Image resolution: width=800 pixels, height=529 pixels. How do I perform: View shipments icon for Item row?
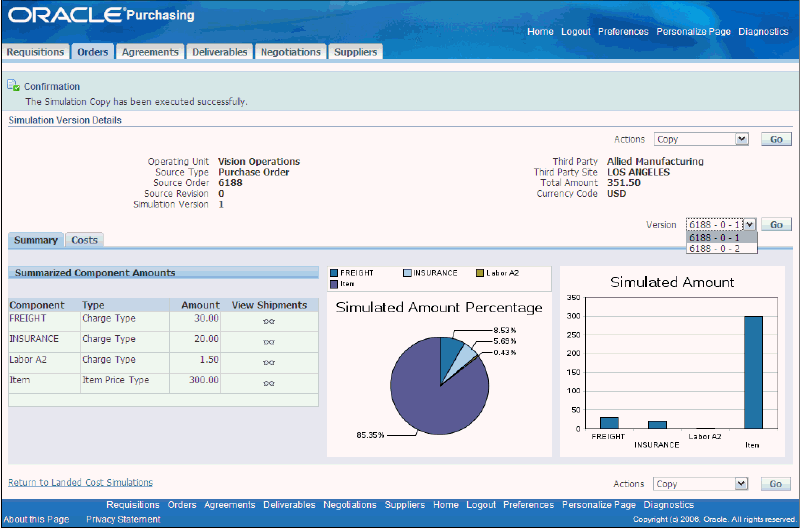tap(269, 383)
